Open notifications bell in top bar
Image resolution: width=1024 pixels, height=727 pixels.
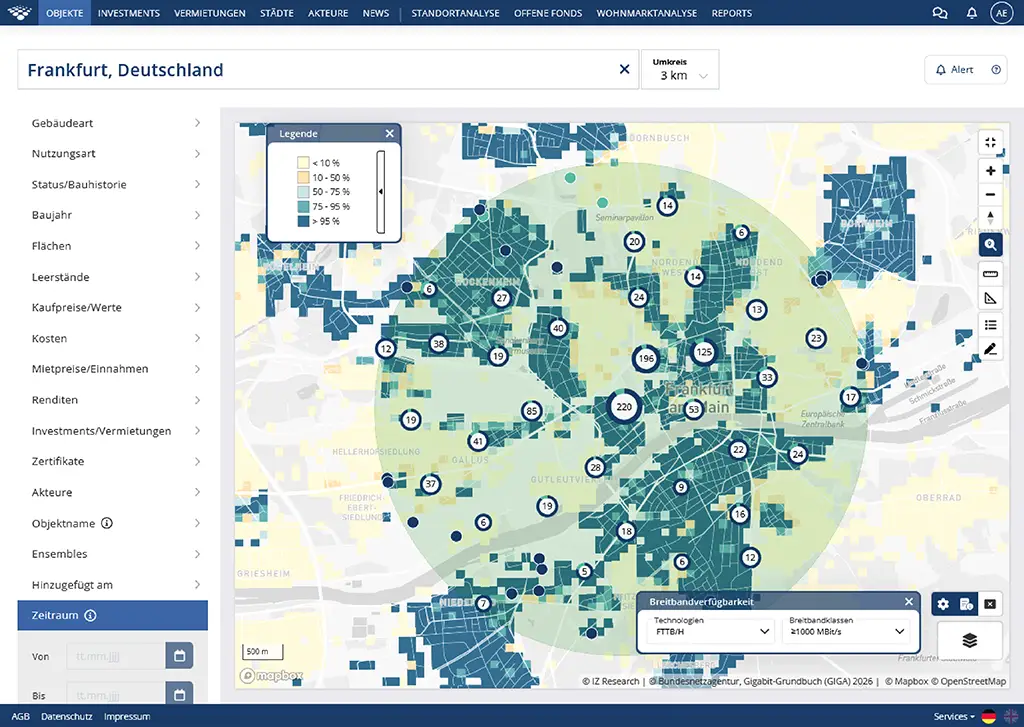(972, 13)
